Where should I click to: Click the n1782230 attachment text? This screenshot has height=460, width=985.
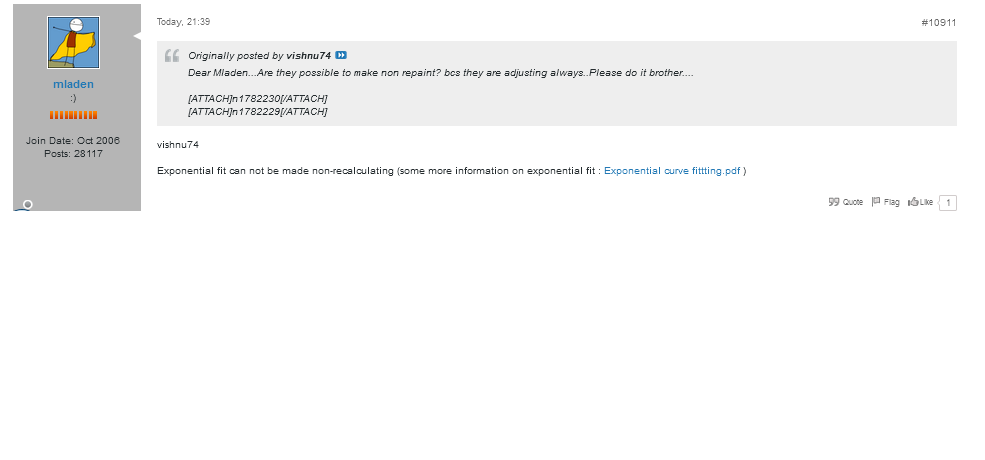pos(257,98)
